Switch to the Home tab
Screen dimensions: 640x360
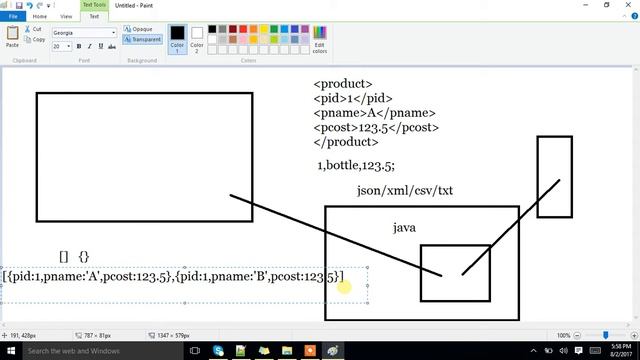point(40,16)
